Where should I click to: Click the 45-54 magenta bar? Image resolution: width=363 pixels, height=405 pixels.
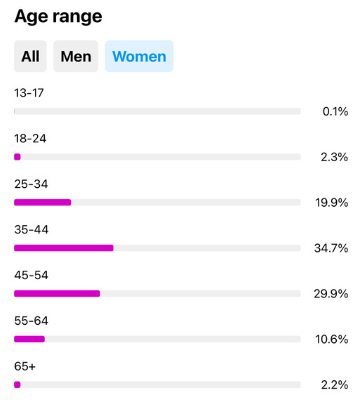tap(57, 294)
